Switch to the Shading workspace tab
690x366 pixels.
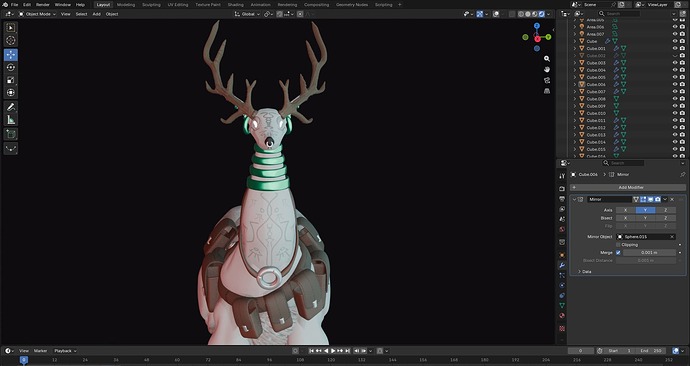(235, 4)
